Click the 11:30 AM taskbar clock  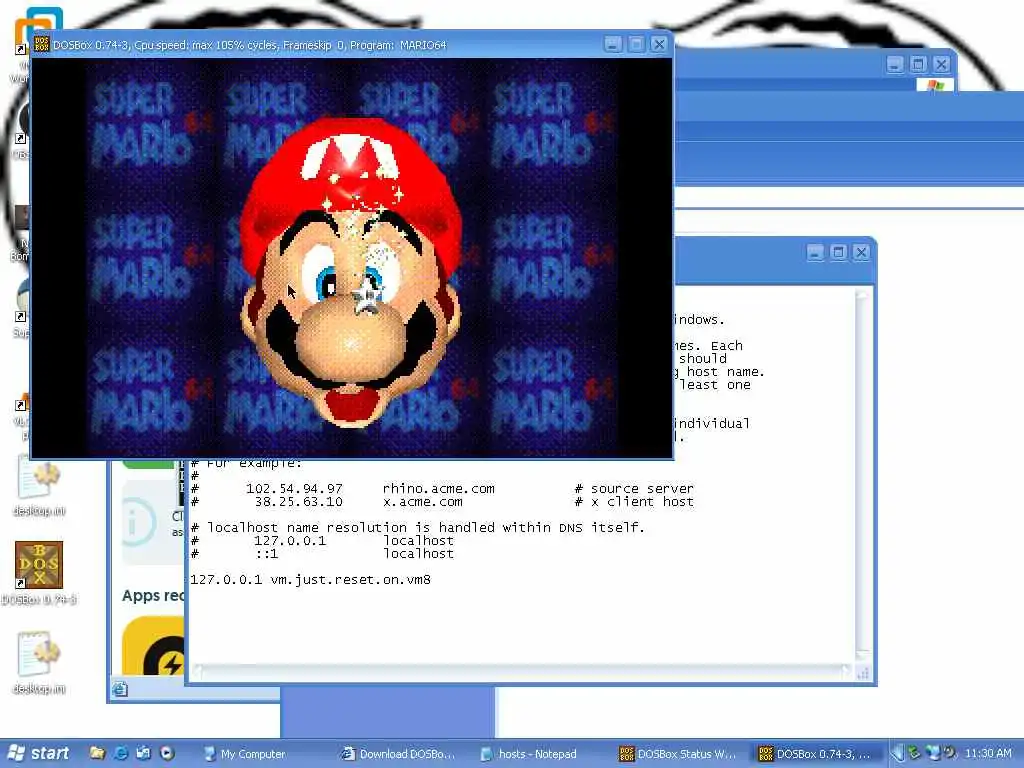[988, 753]
